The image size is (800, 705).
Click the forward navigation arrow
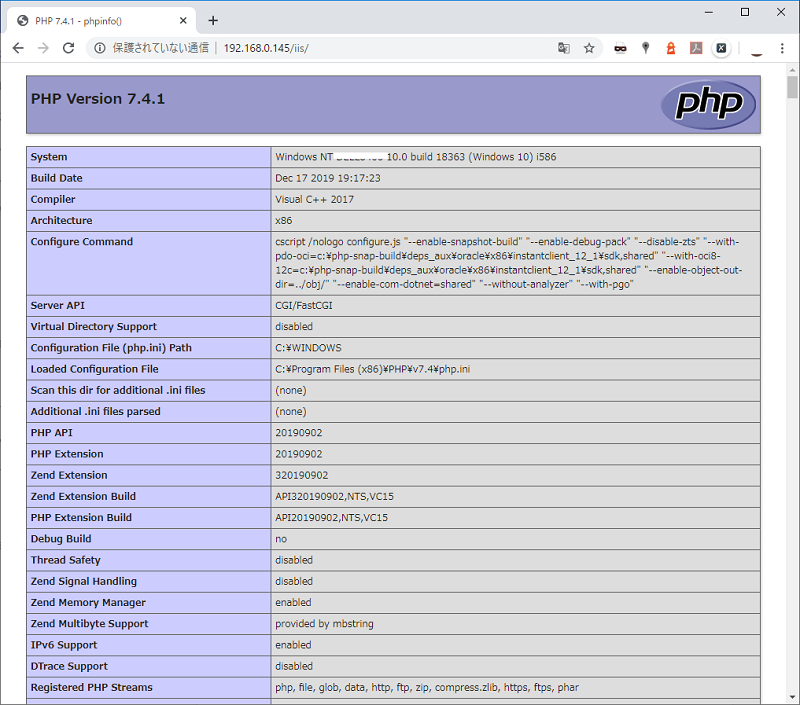click(43, 48)
